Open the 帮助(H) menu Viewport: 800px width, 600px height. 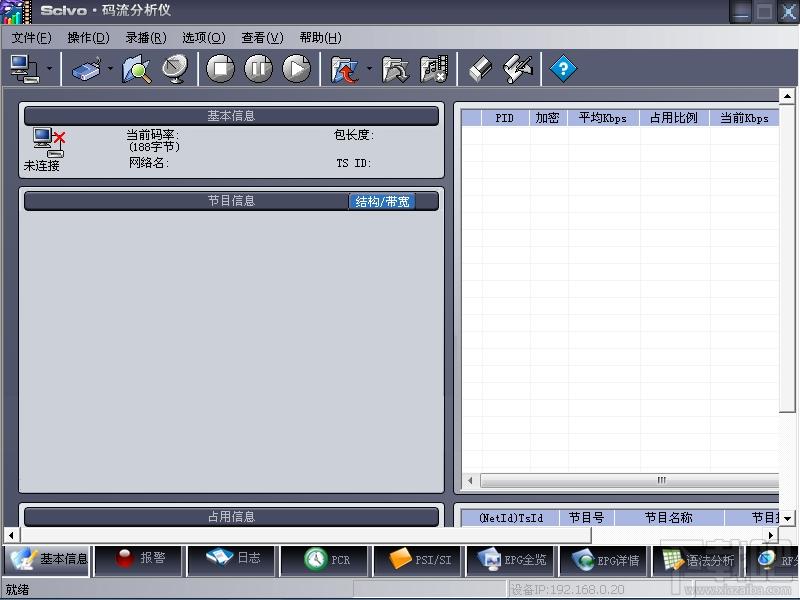(320, 38)
